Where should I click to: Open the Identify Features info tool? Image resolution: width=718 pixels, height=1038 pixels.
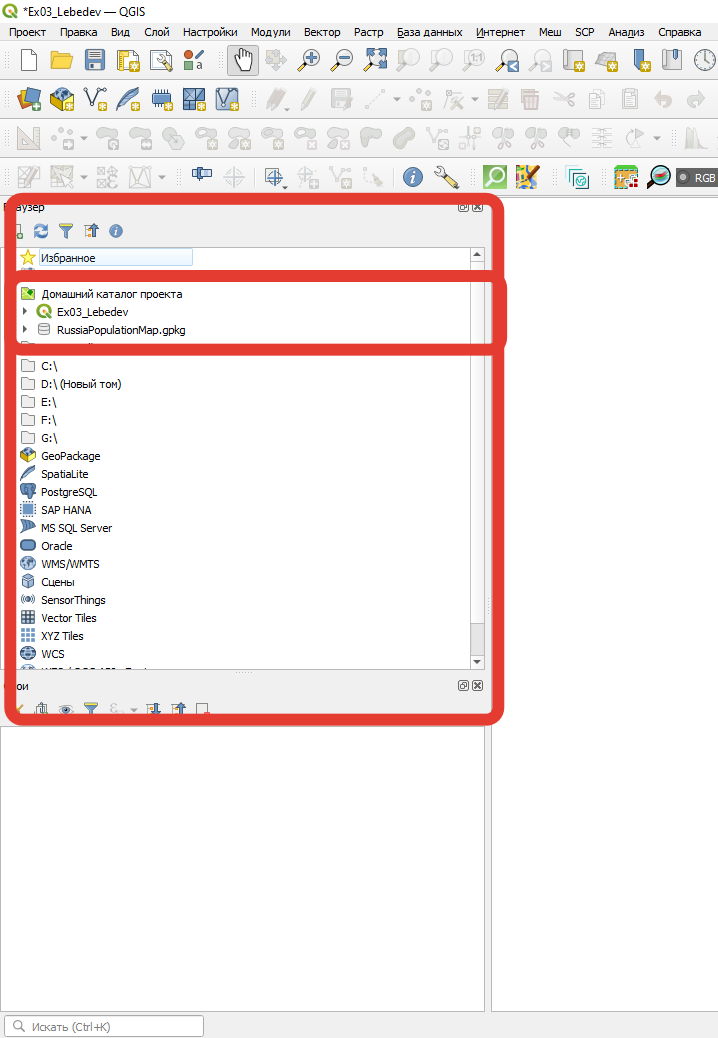pyautogui.click(x=412, y=177)
